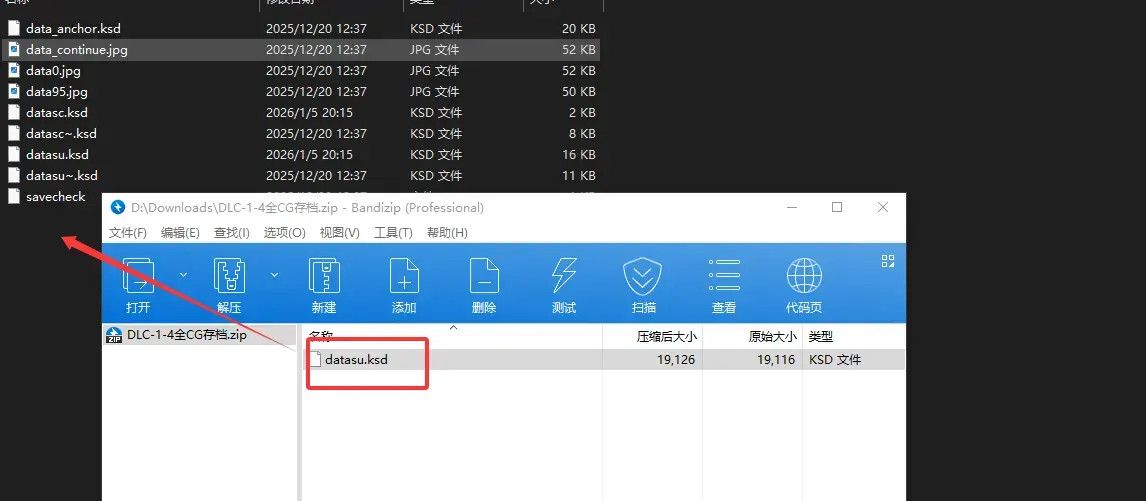Open the dropdown arrow next to 打开
The width and height of the screenshot is (1146, 501).
coord(183,274)
